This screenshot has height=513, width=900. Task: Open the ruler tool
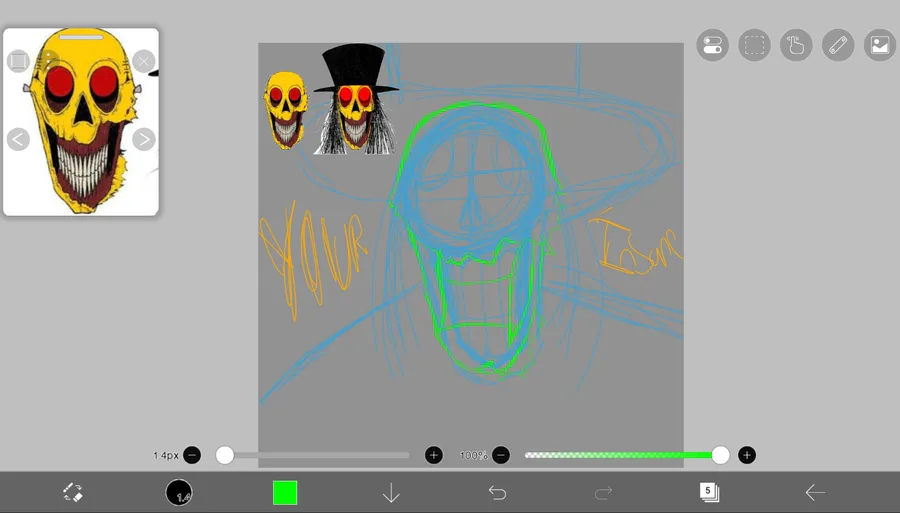coord(838,45)
